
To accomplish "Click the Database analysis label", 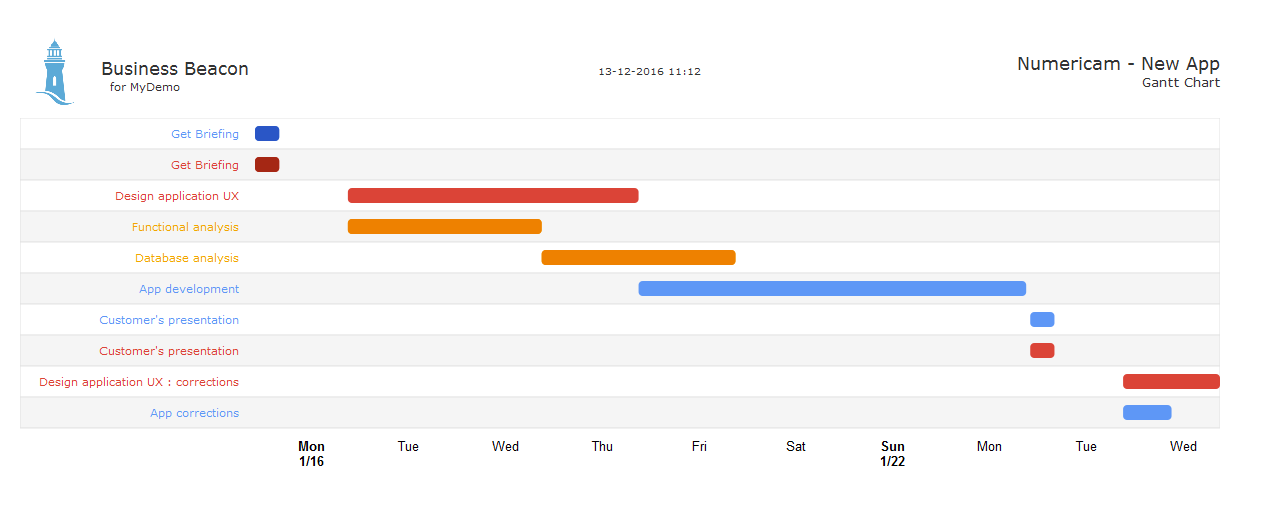I will tap(187, 258).
